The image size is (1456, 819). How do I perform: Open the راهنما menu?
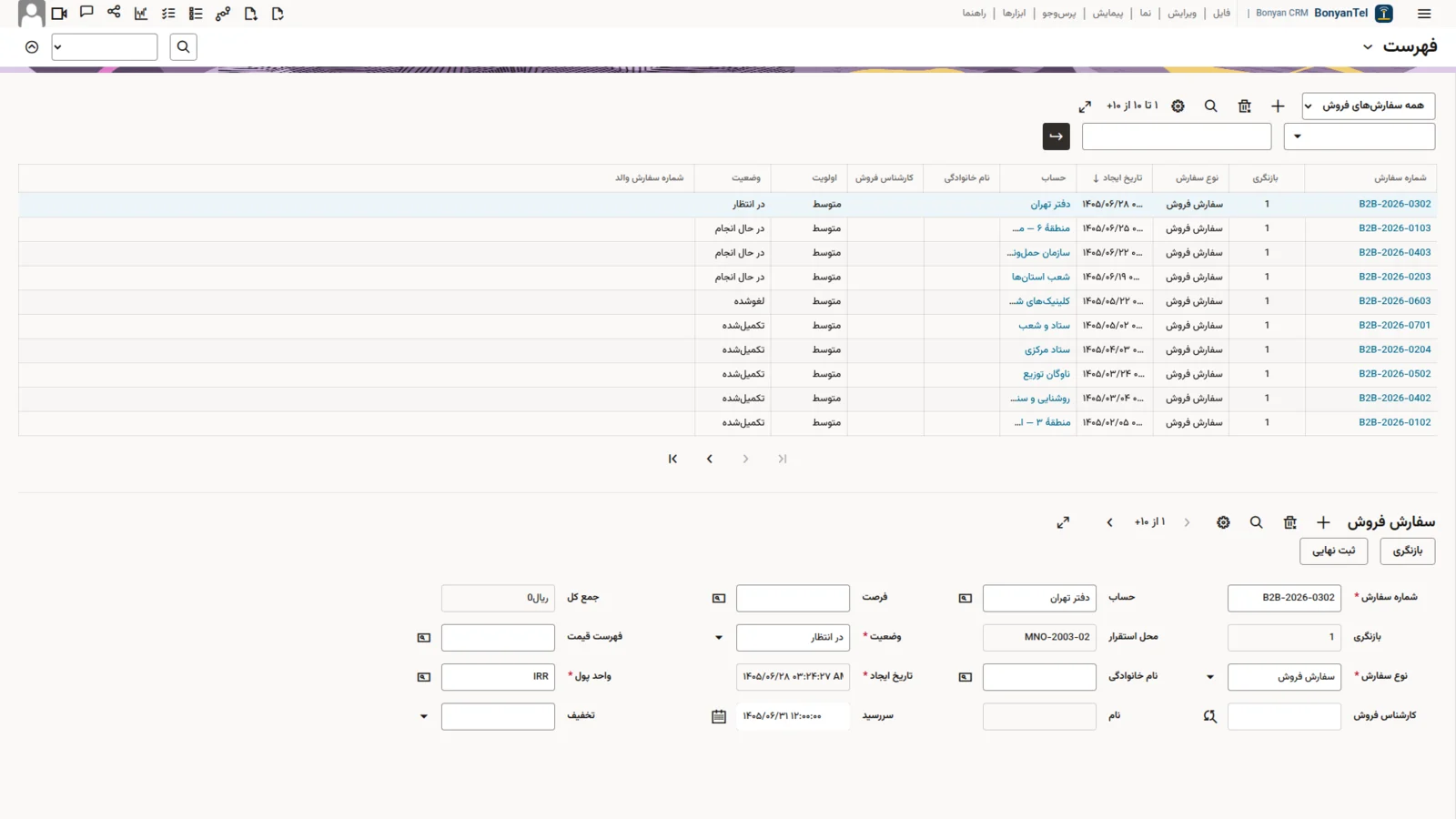[x=975, y=14]
